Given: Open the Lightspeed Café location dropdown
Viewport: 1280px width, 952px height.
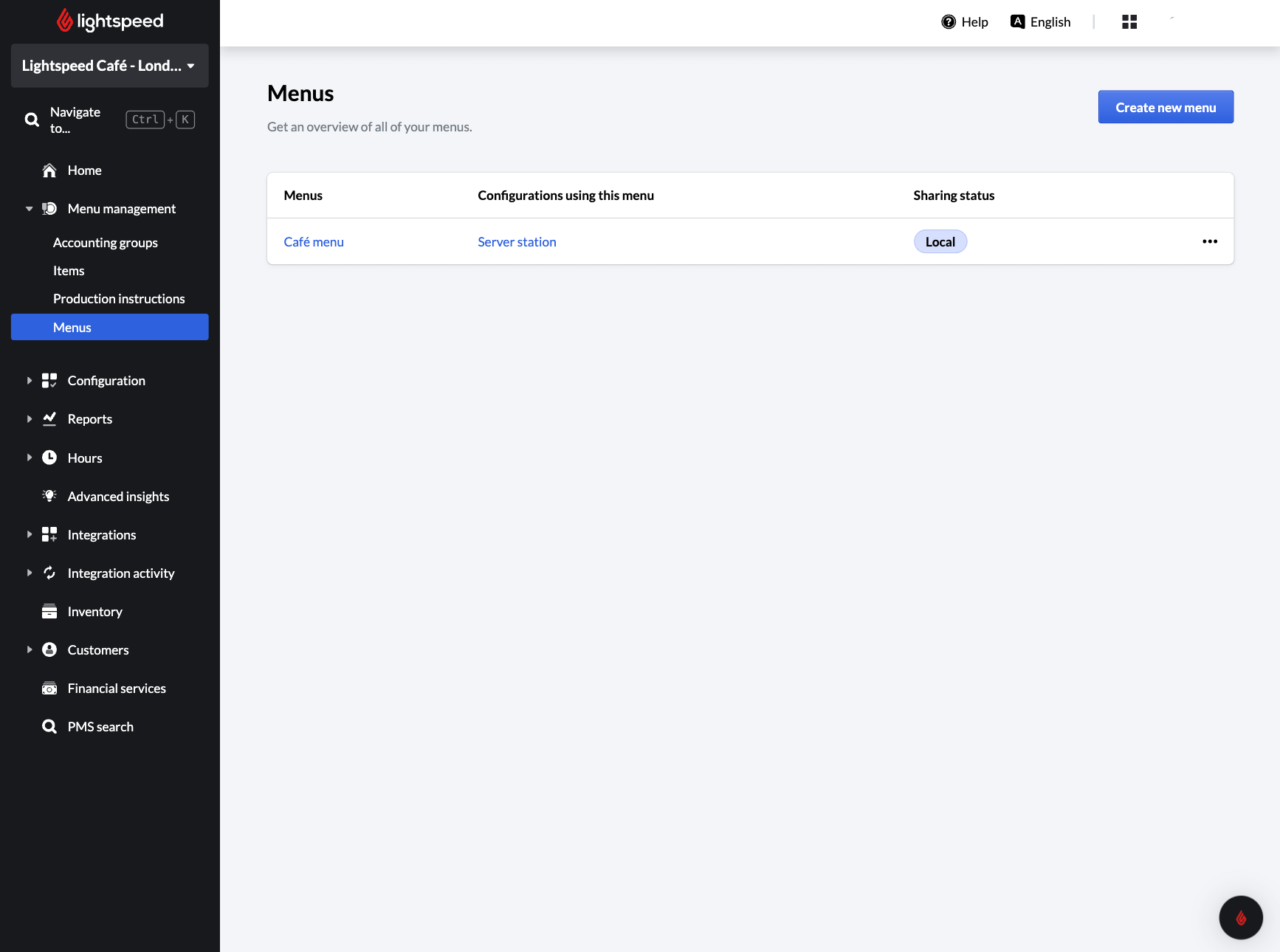Looking at the screenshot, I should (x=109, y=66).
